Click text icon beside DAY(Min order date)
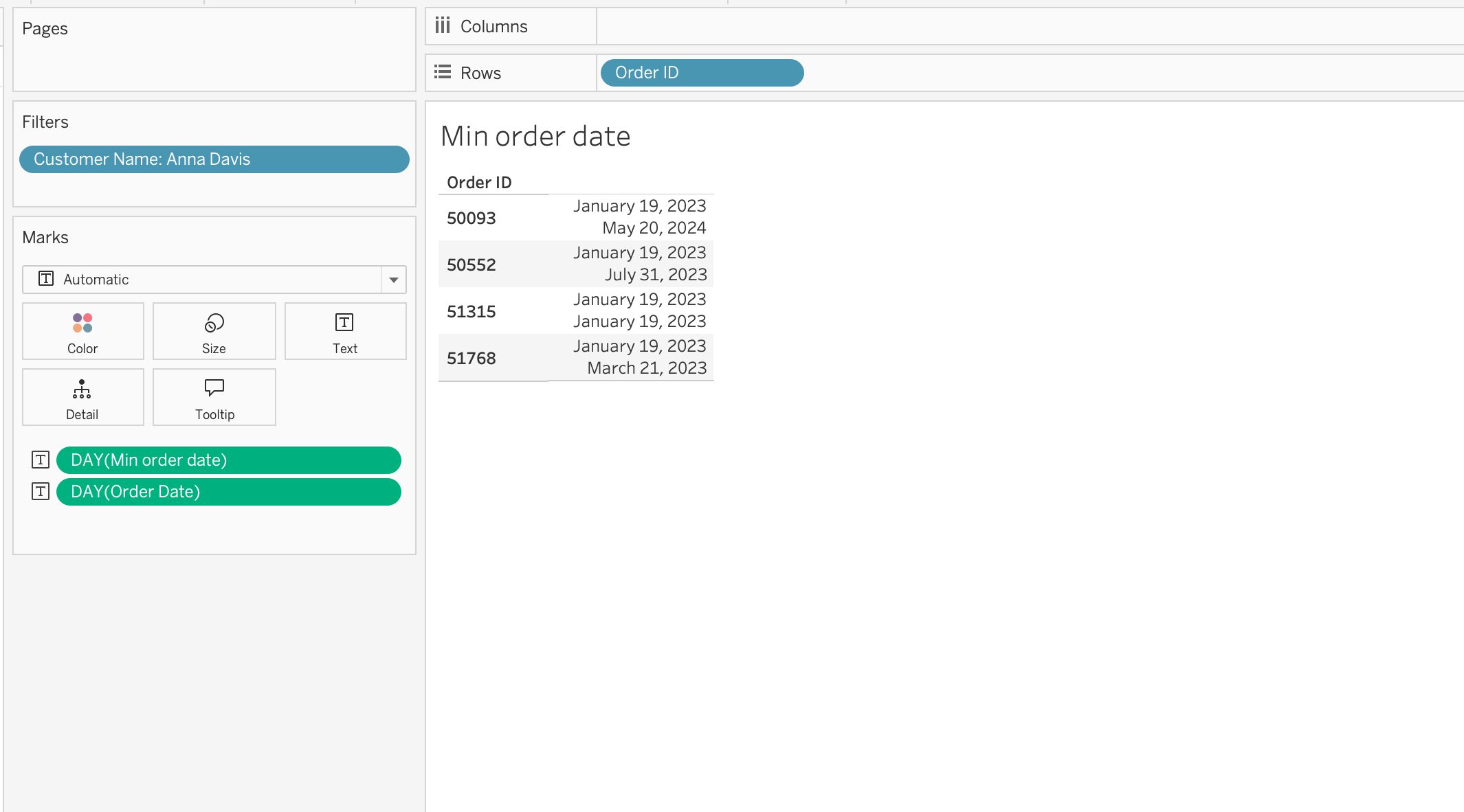 click(41, 460)
